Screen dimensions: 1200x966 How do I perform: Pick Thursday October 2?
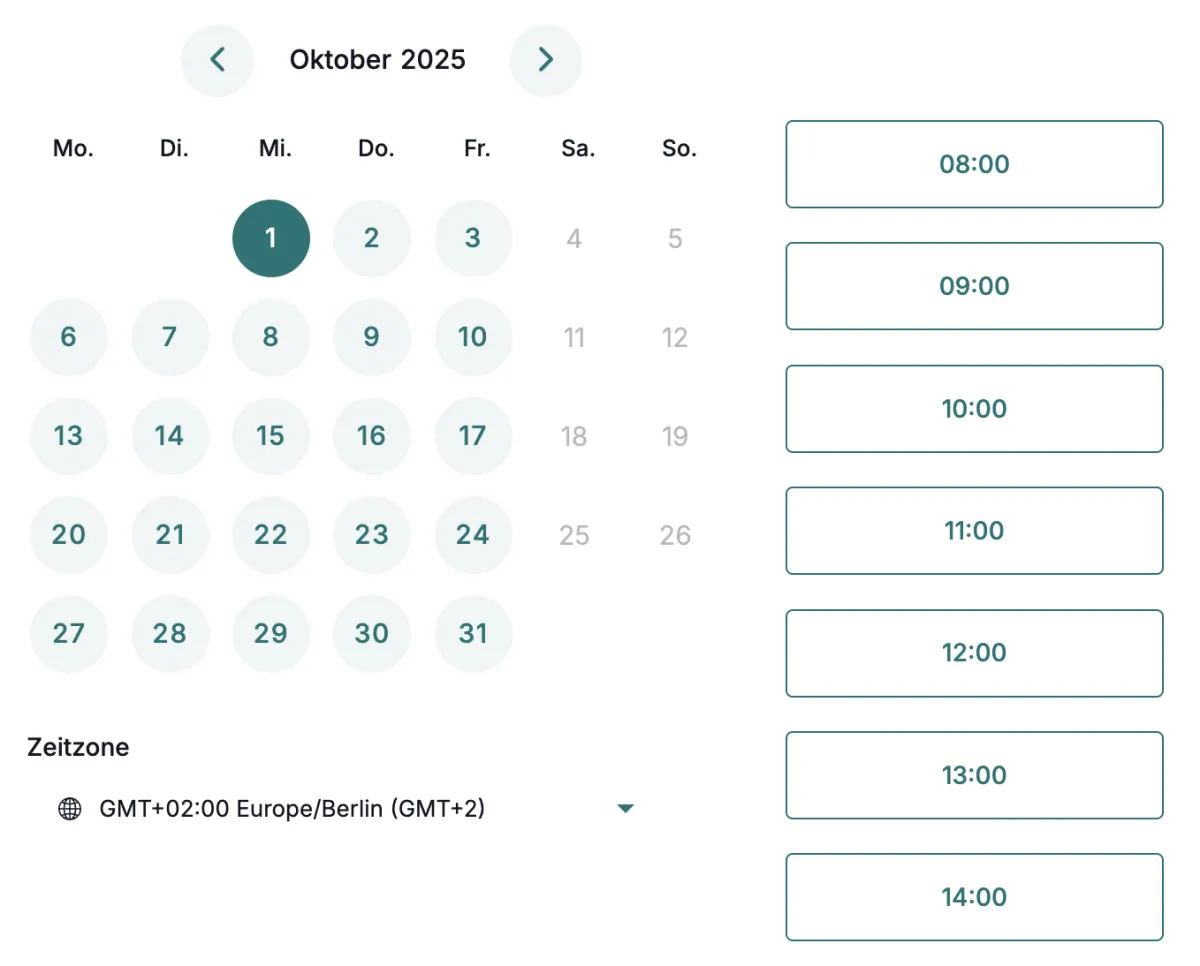372,238
